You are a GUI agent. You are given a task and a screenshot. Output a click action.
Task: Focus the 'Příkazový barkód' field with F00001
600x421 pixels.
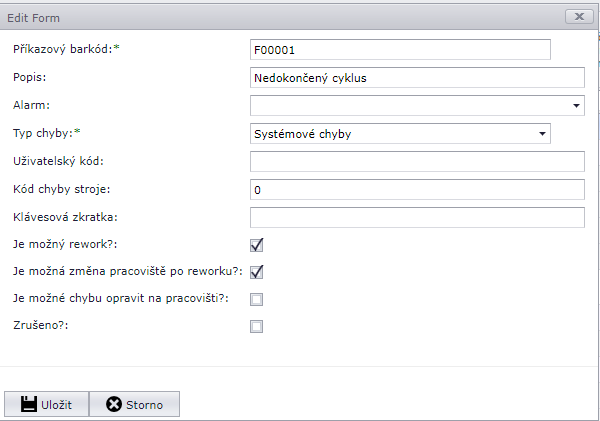400,50
